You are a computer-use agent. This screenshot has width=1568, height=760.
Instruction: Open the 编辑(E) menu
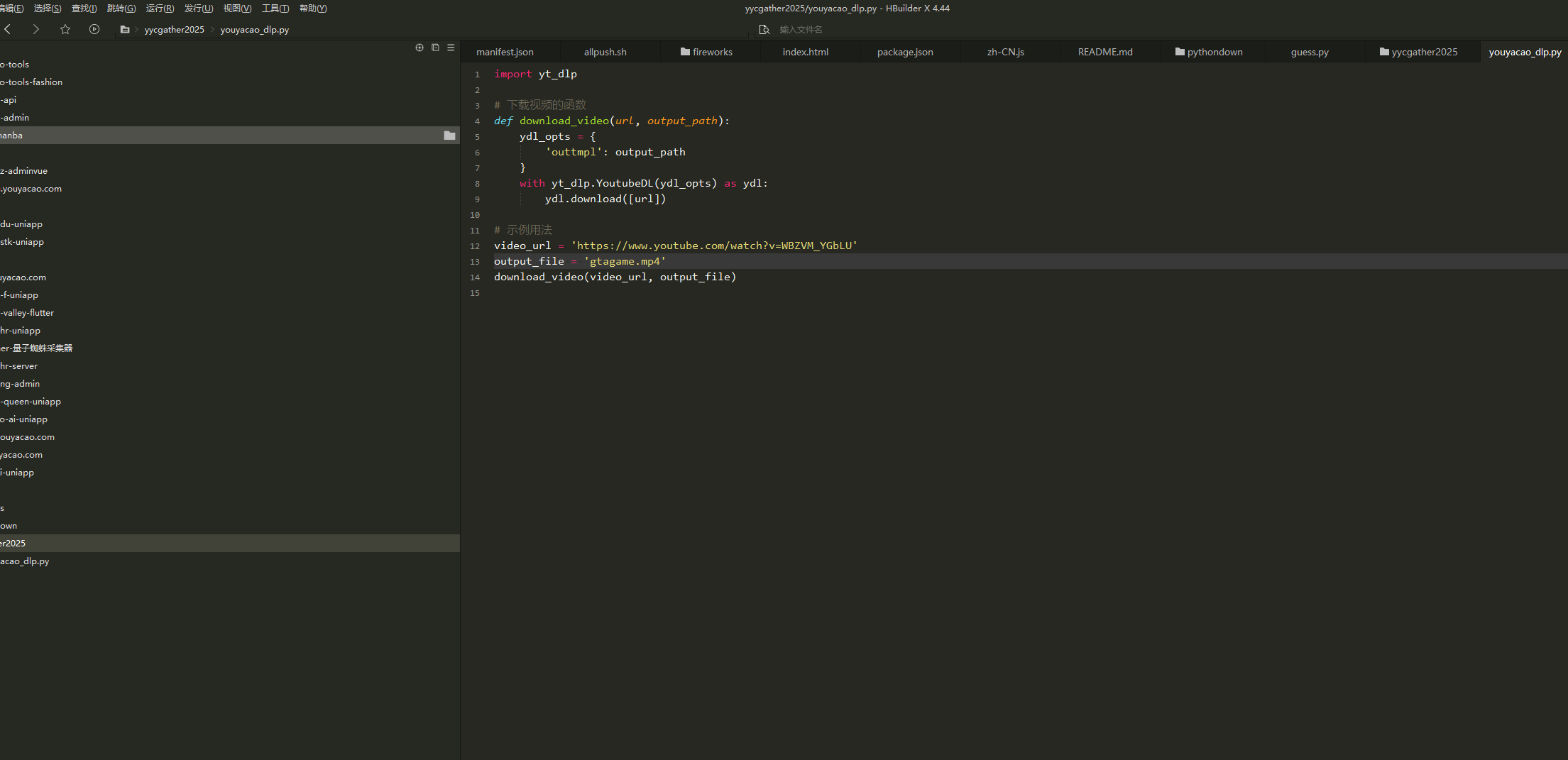tap(11, 9)
